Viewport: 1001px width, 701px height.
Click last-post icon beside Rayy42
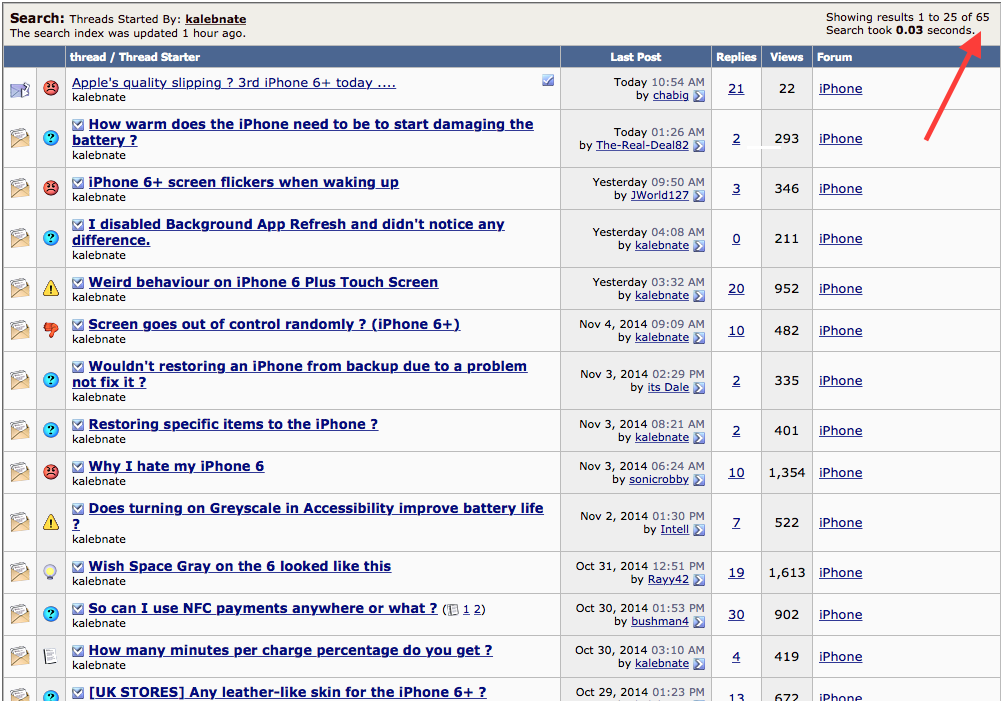tap(699, 580)
